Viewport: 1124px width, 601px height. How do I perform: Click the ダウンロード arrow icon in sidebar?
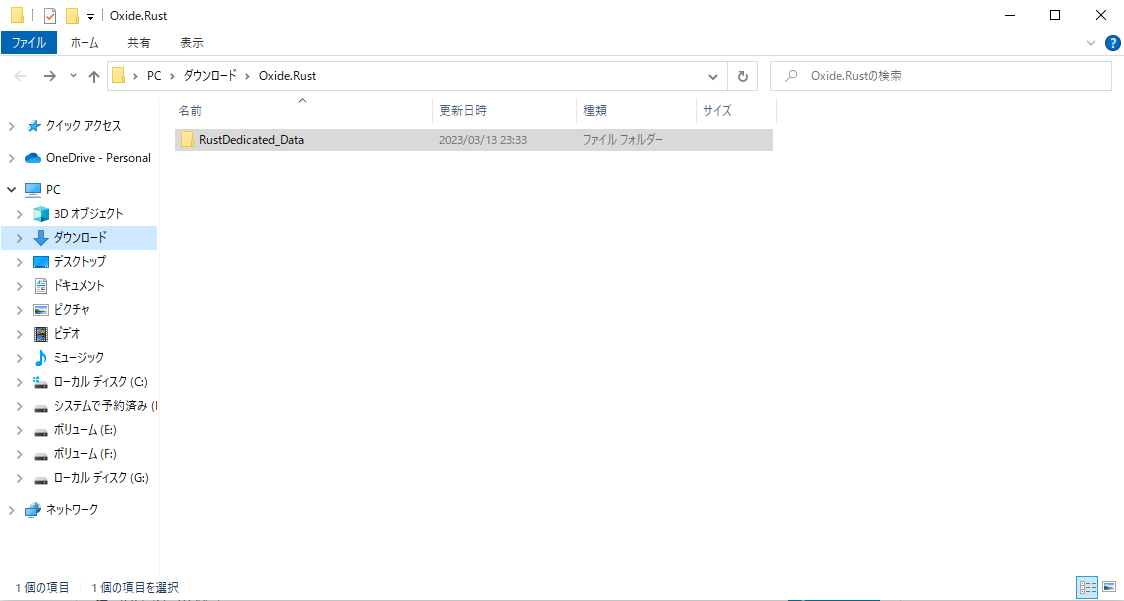[x=41, y=238]
